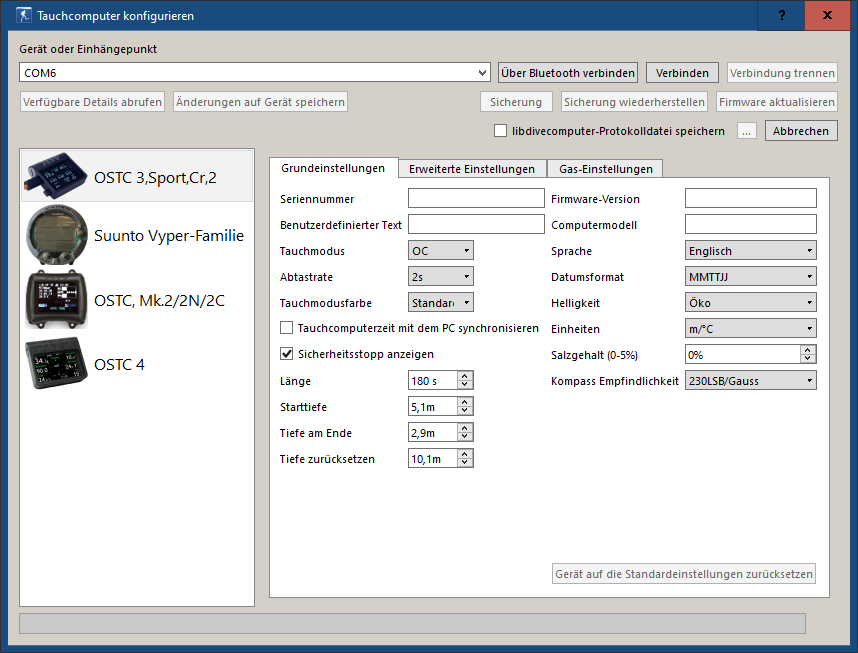Open the Tauchmodus dropdown
This screenshot has width=858, height=653.
[441, 251]
